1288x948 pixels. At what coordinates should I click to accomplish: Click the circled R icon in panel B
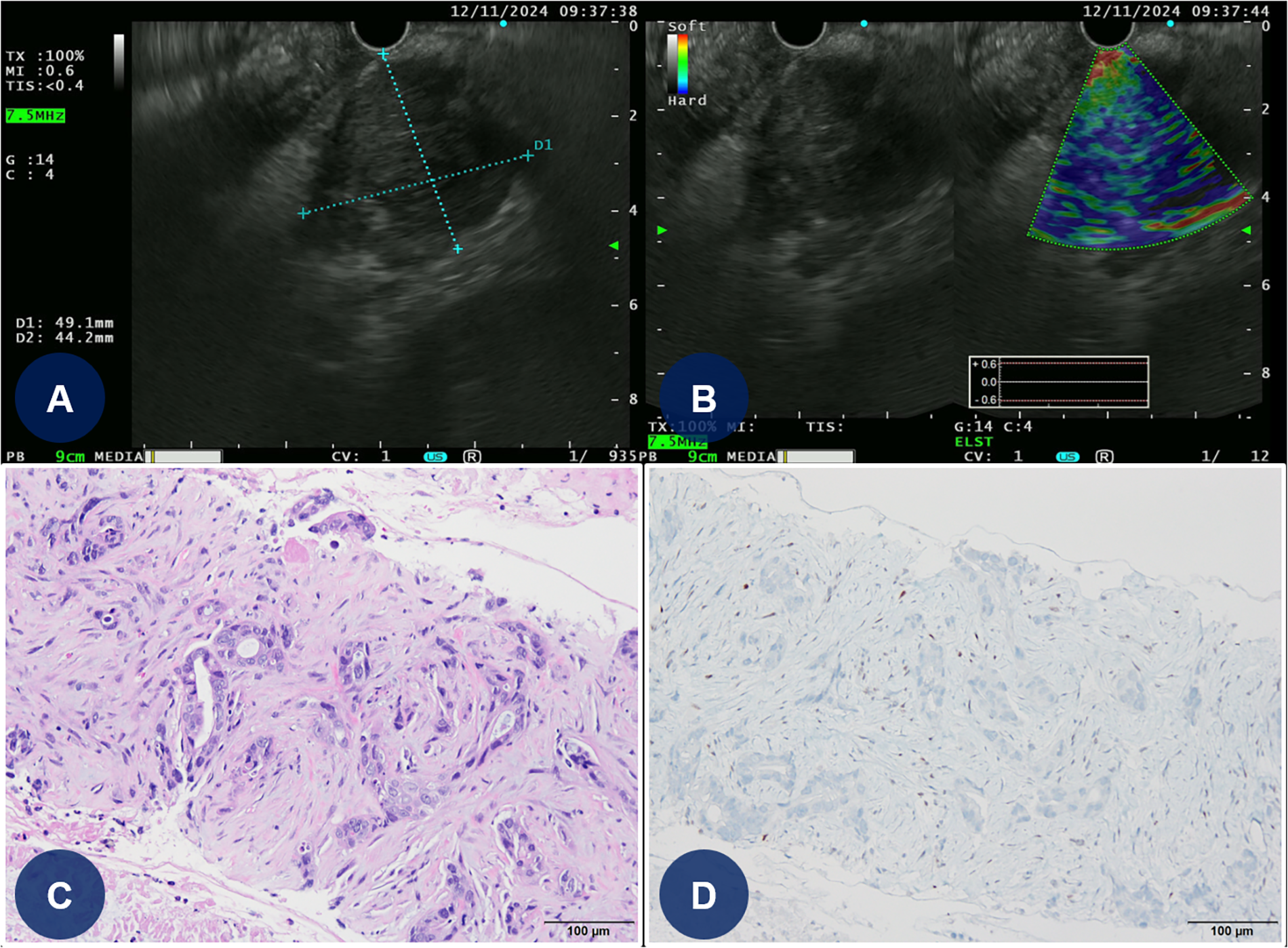[1104, 456]
